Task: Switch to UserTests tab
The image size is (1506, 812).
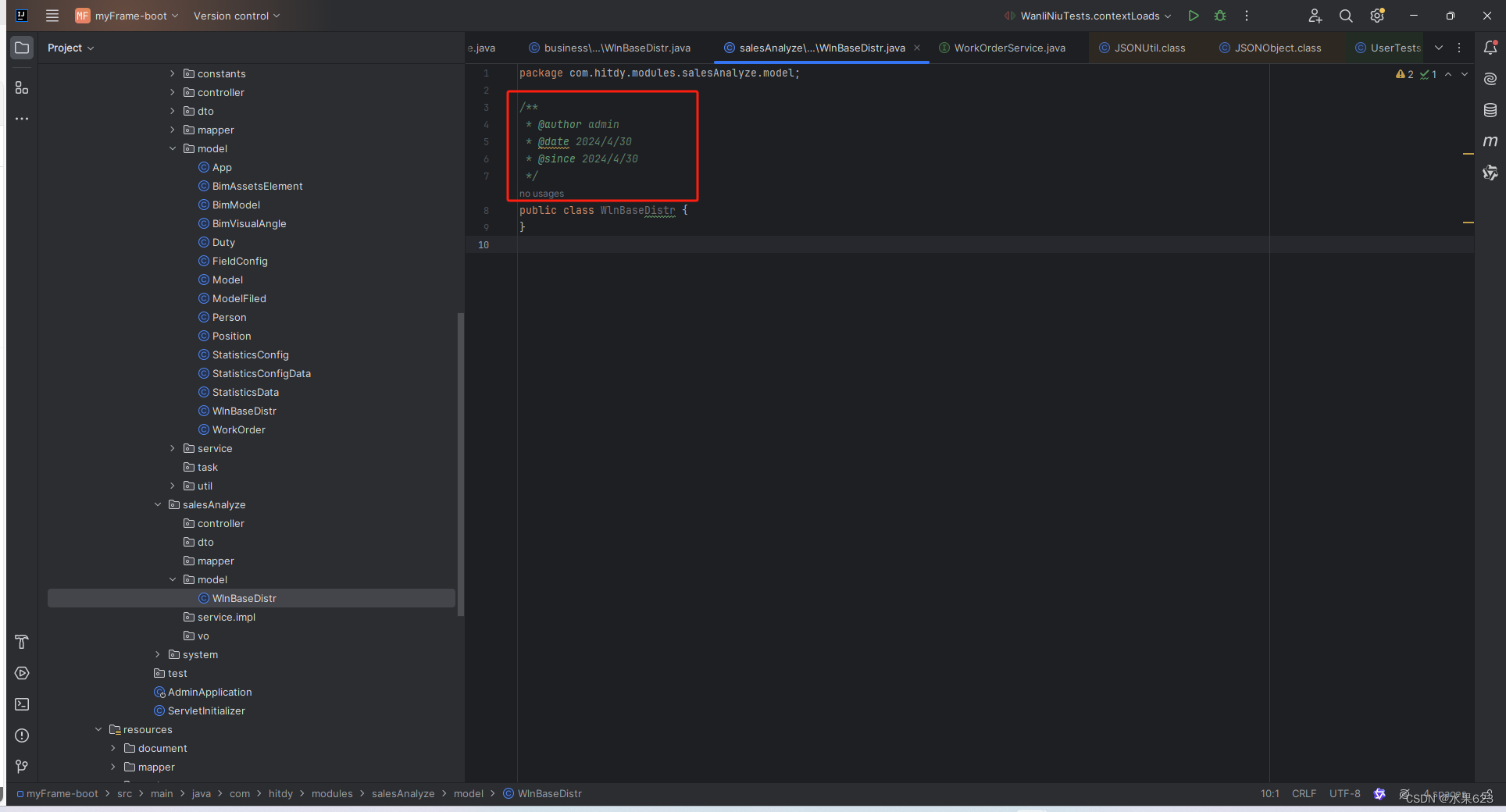Action: point(1388,48)
